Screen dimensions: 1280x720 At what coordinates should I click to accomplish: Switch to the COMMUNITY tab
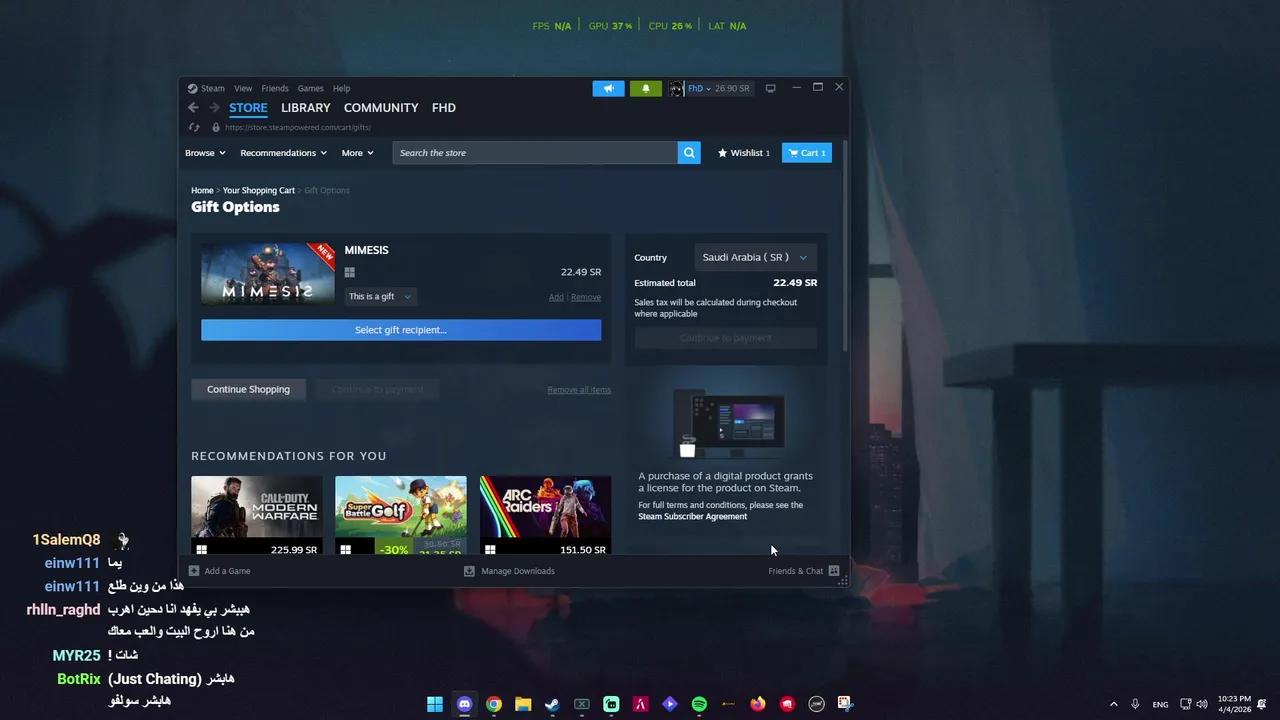(381, 108)
